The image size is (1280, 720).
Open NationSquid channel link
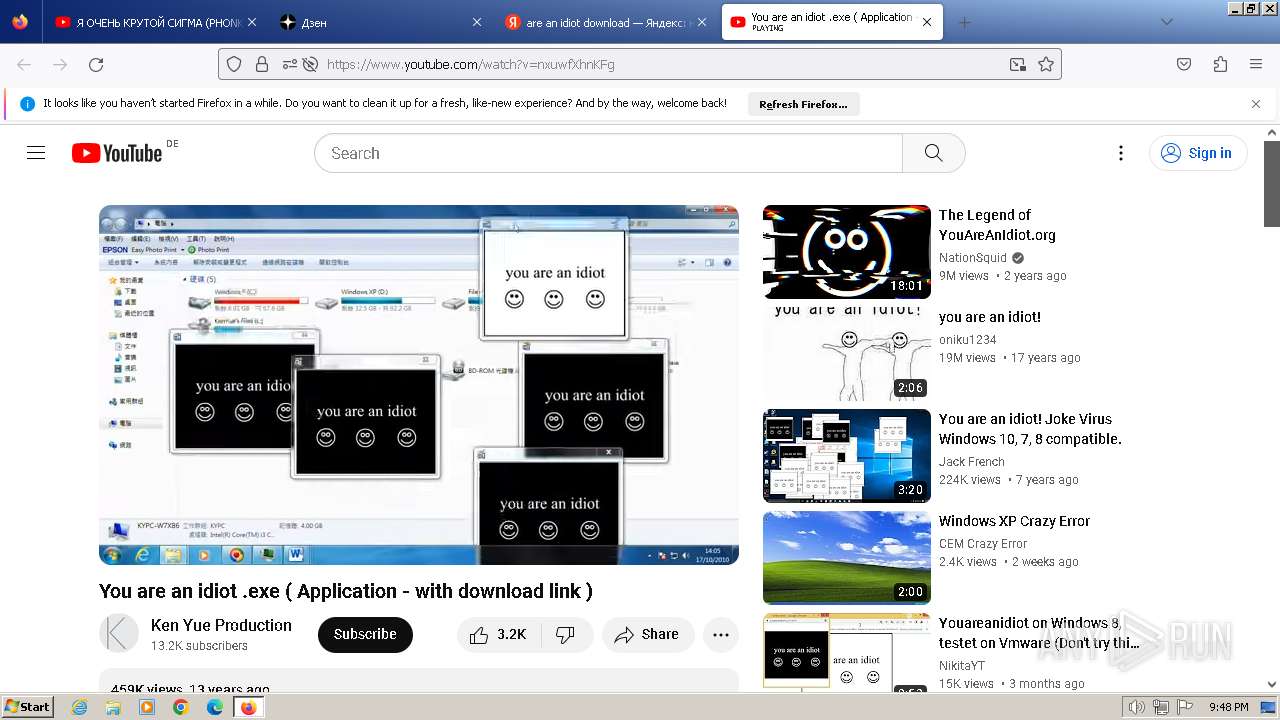tap(973, 258)
